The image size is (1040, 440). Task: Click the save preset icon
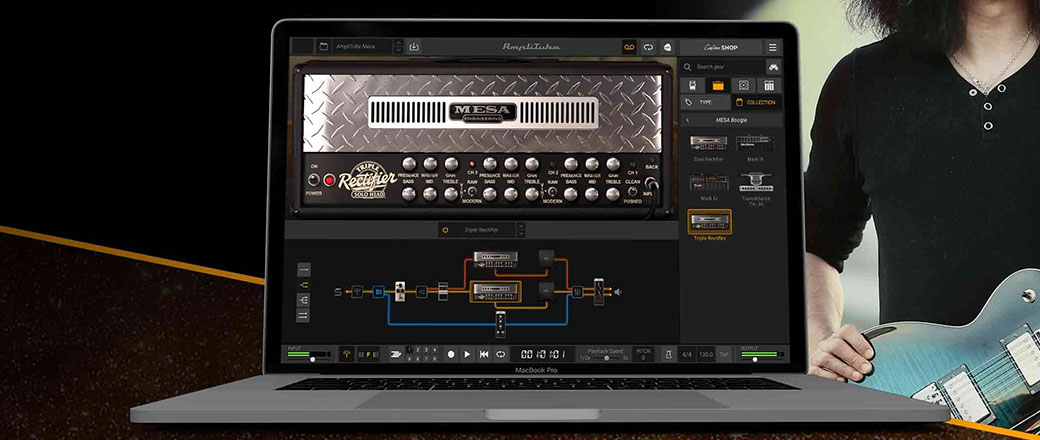coord(414,46)
